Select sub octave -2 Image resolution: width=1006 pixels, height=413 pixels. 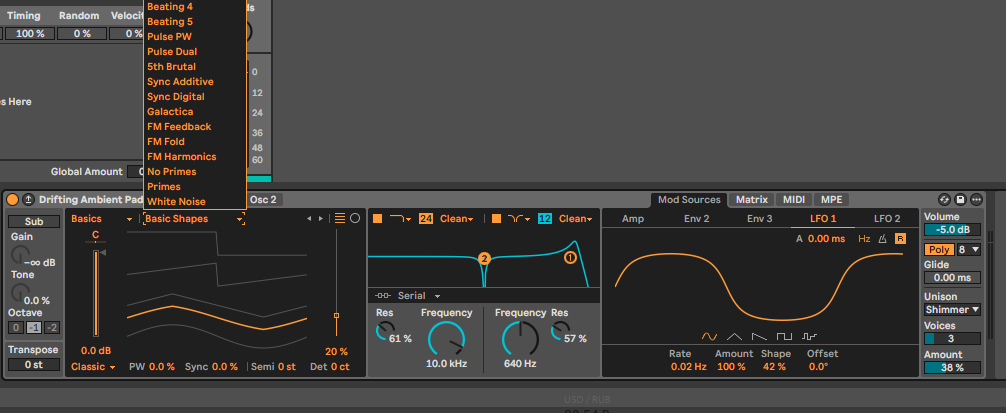pyautogui.click(x=52, y=328)
